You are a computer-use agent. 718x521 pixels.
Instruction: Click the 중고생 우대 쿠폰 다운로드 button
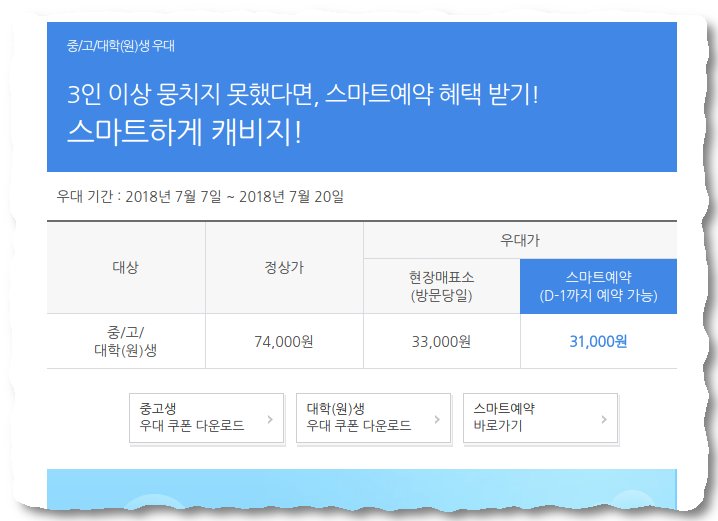pyautogui.click(x=207, y=418)
